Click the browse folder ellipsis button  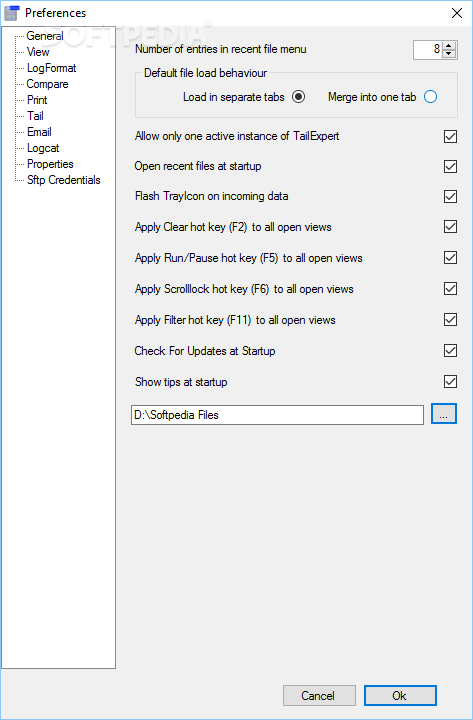click(444, 414)
